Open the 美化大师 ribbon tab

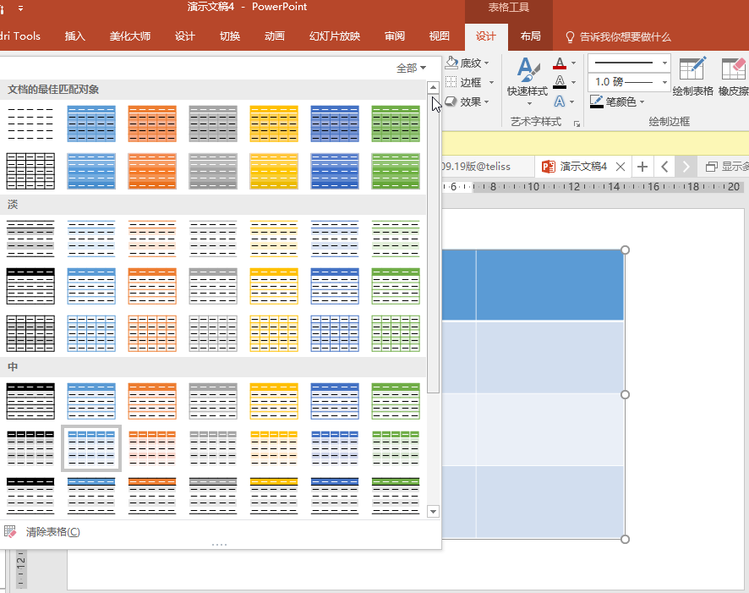(x=130, y=36)
